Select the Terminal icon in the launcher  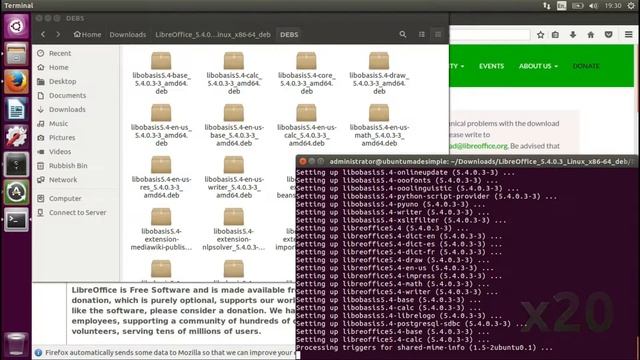click(x=16, y=220)
